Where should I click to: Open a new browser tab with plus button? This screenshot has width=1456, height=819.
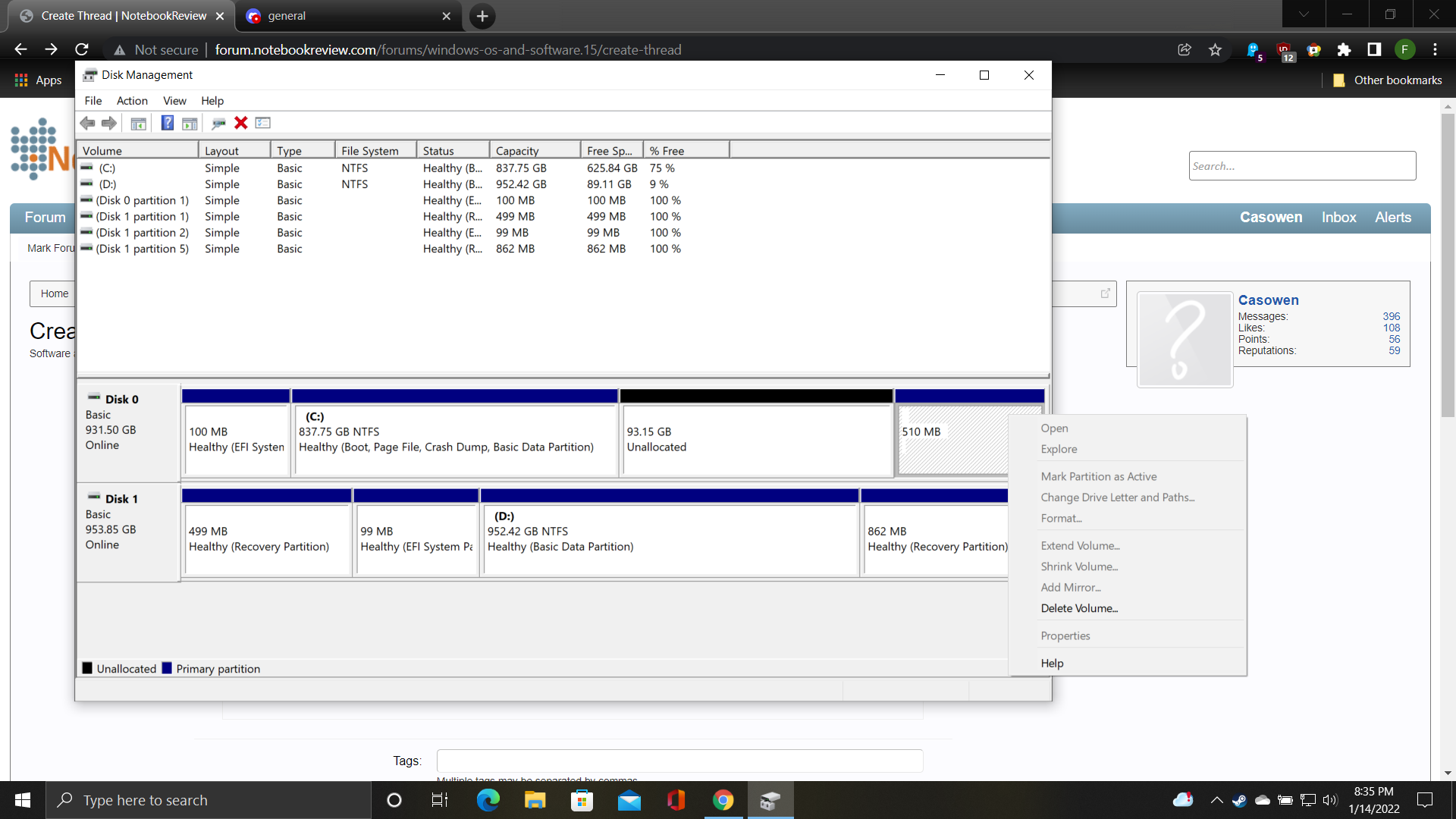[x=482, y=16]
